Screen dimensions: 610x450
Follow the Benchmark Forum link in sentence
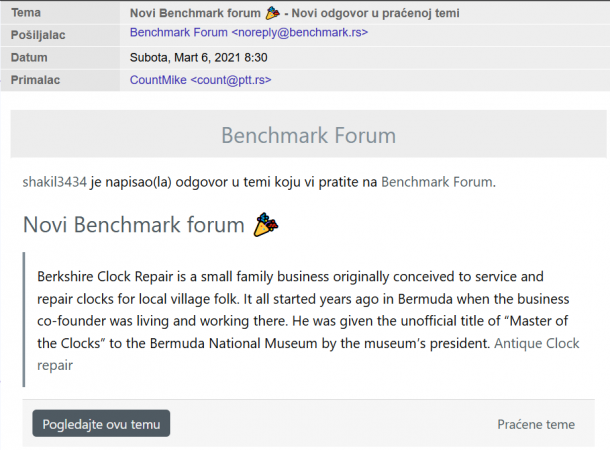pyautogui.click(x=437, y=182)
